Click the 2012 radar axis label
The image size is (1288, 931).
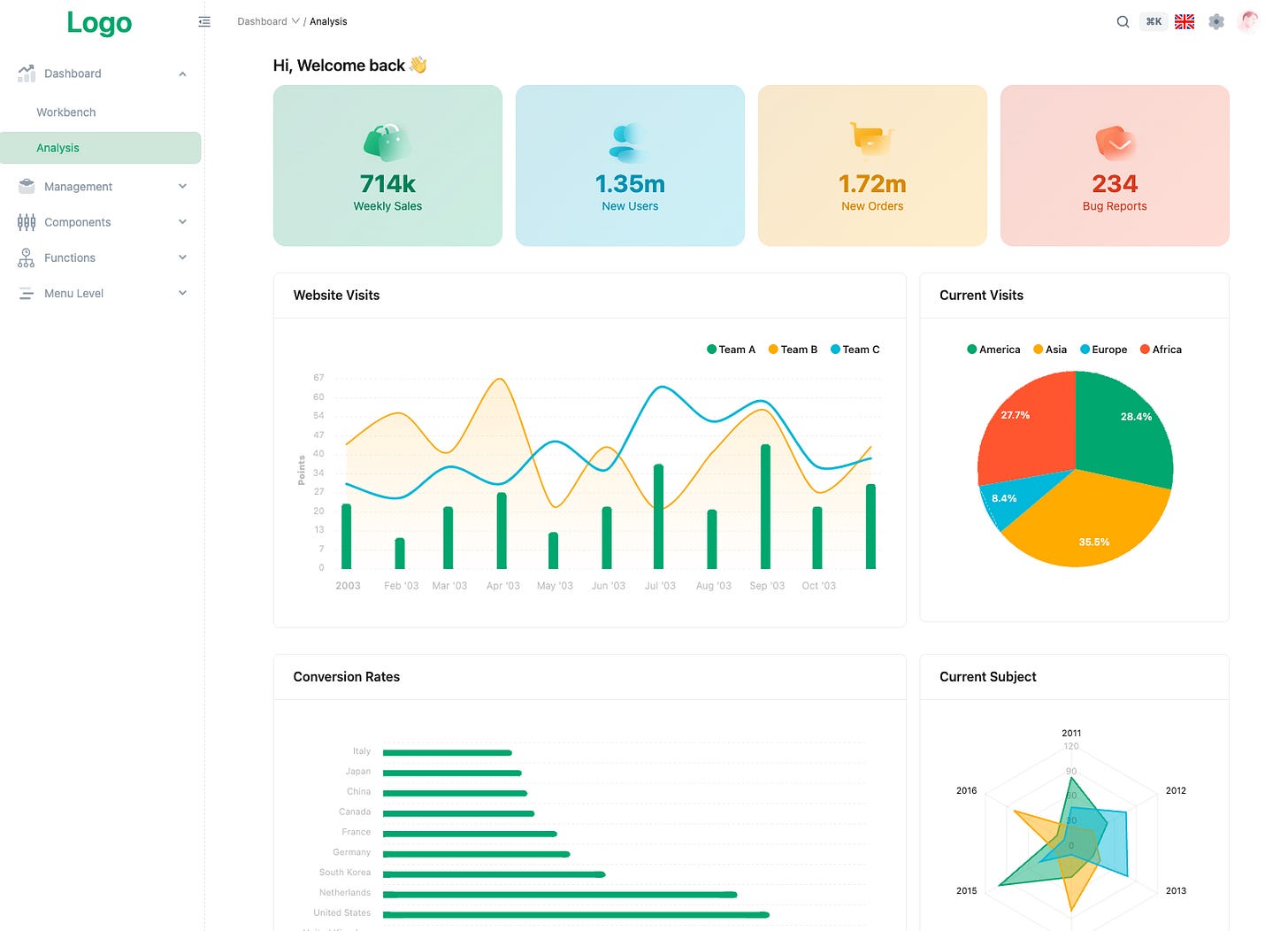click(1176, 790)
